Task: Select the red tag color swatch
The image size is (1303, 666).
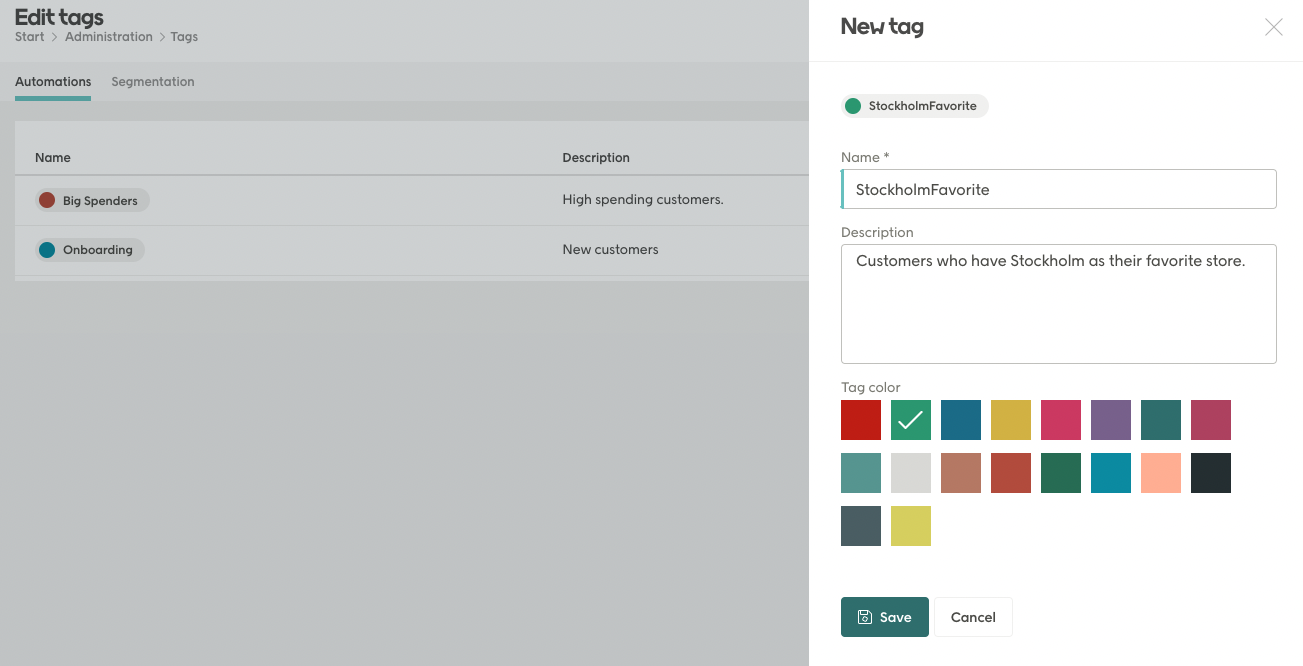Action: tap(860, 420)
